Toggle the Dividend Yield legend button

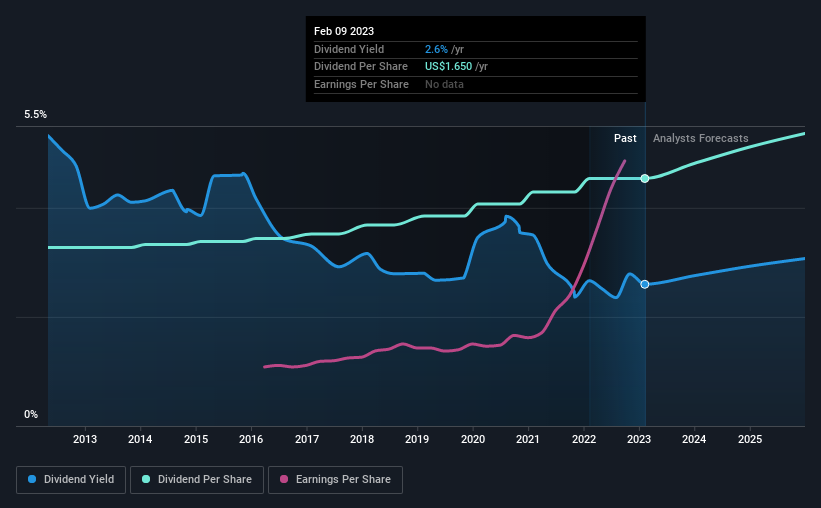click(71, 480)
